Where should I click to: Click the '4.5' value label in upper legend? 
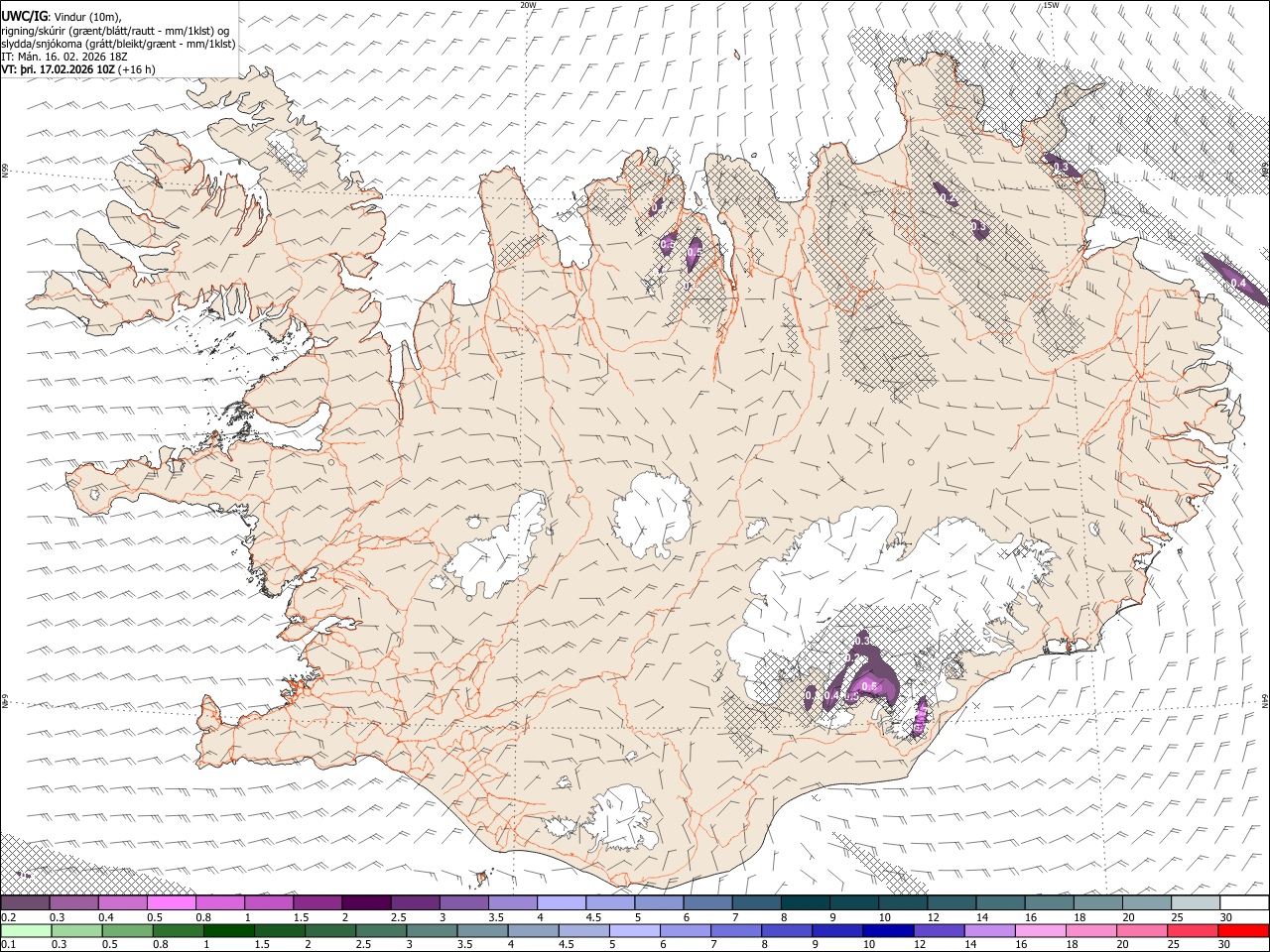click(593, 917)
